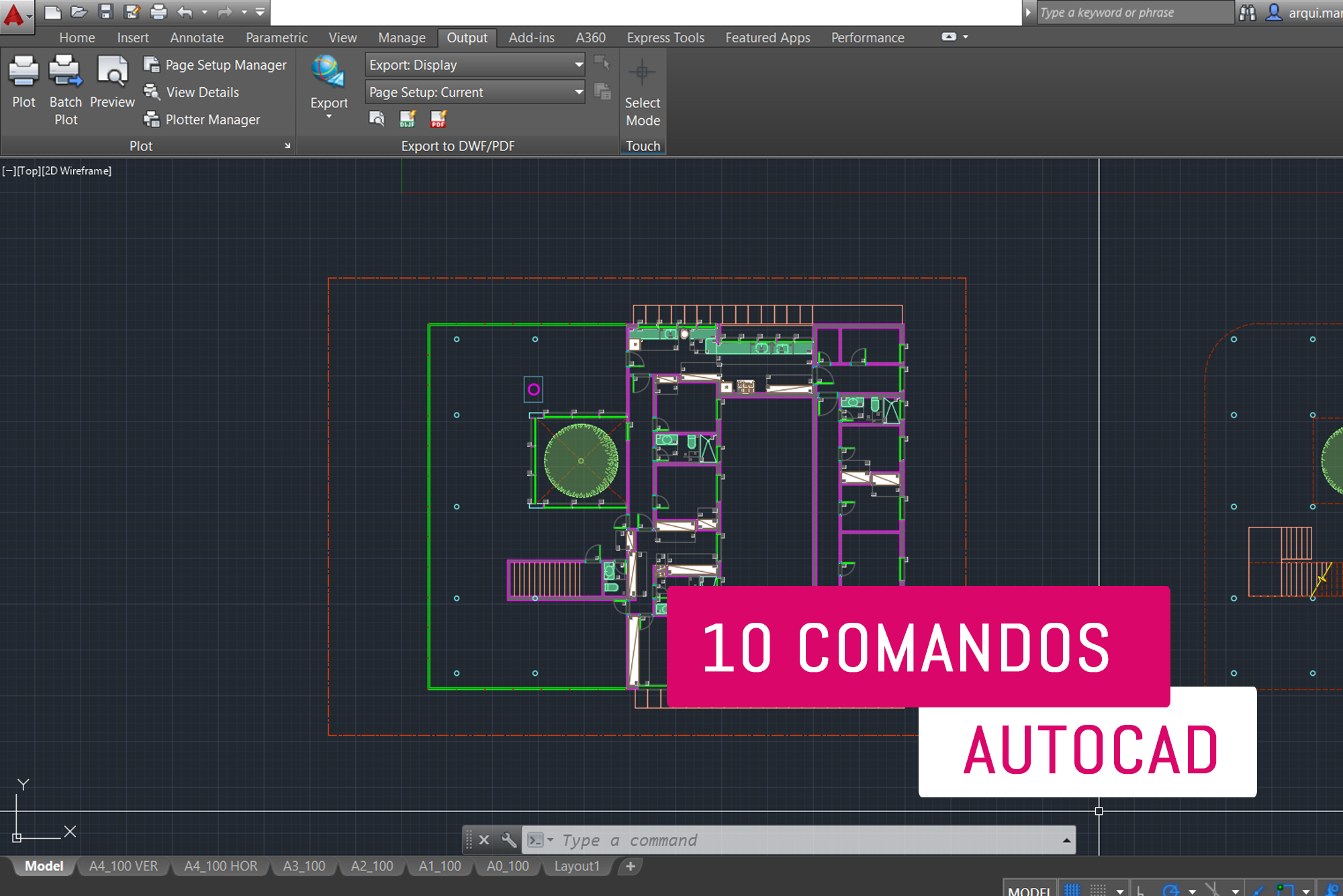
Task: Open the A360 ribbon tab
Action: point(591,38)
